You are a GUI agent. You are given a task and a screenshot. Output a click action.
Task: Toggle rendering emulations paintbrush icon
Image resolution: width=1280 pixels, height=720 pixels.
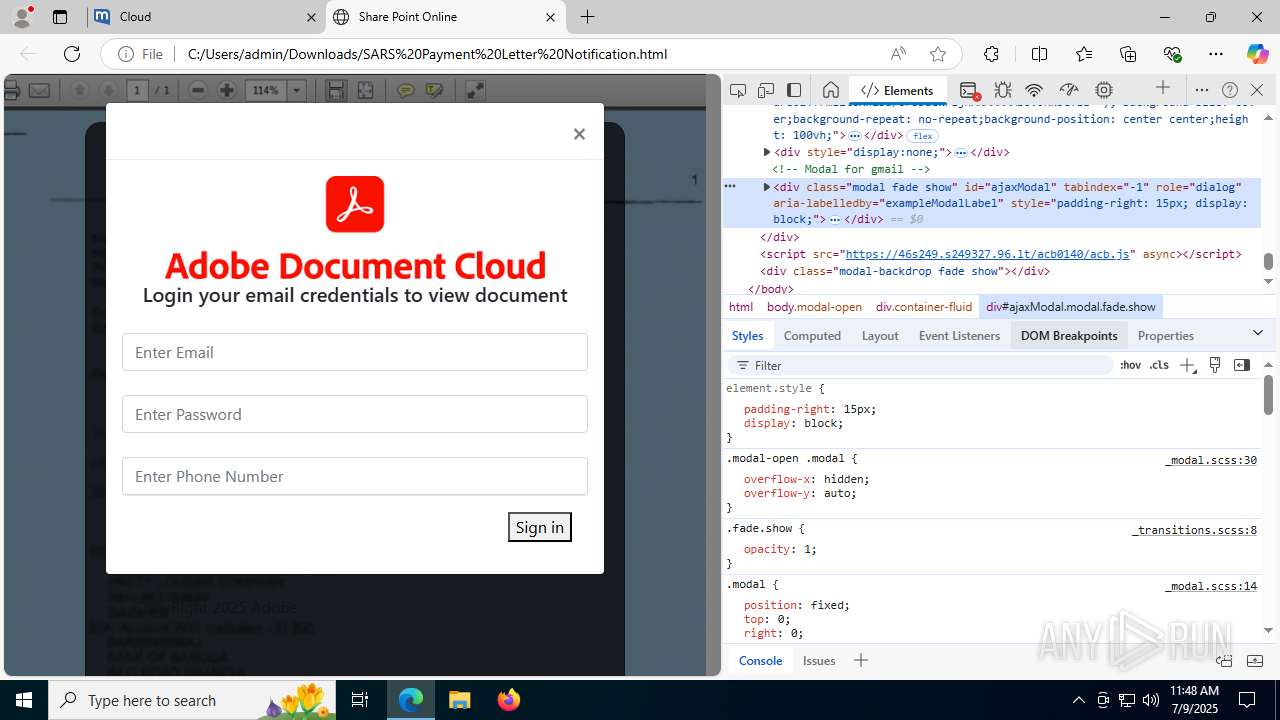click(1215, 365)
